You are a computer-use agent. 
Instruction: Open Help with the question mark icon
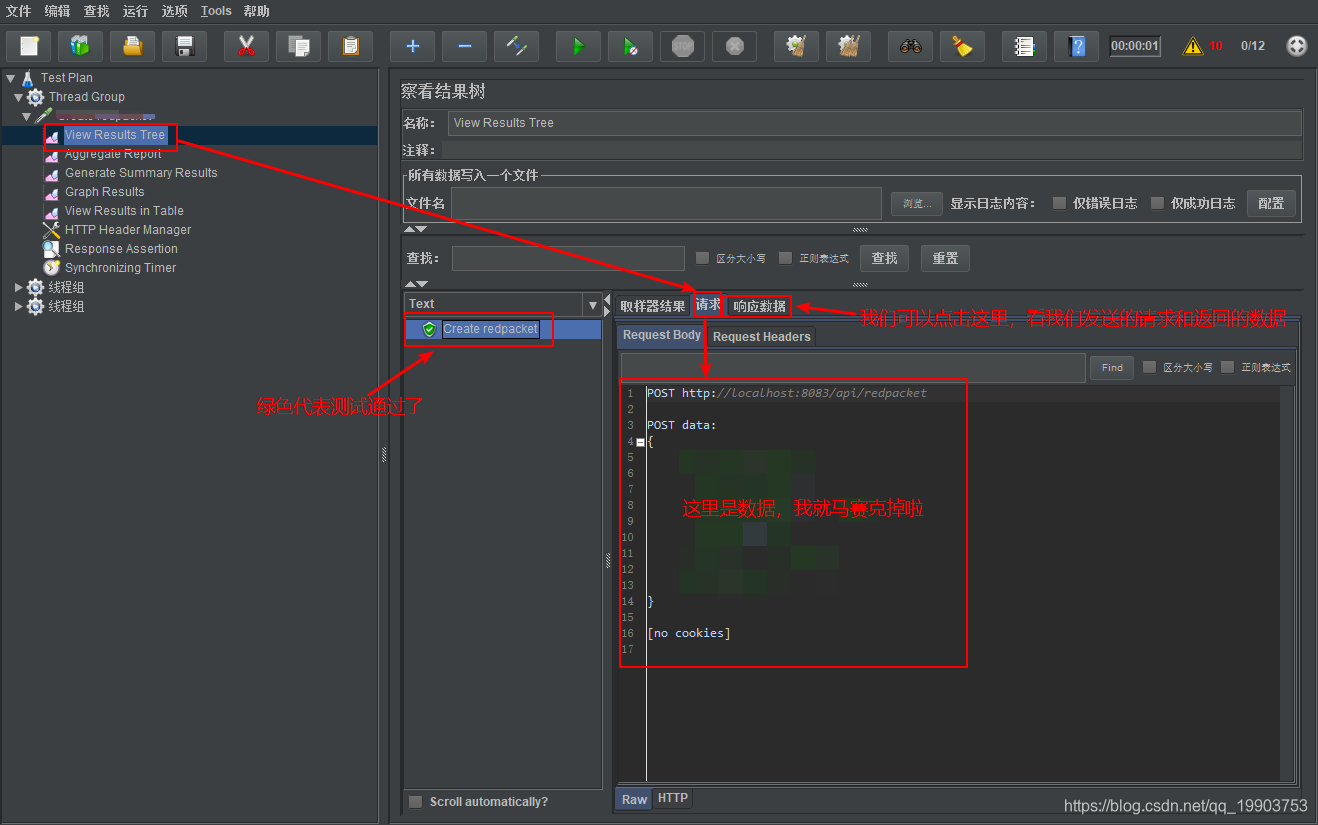pos(1076,46)
